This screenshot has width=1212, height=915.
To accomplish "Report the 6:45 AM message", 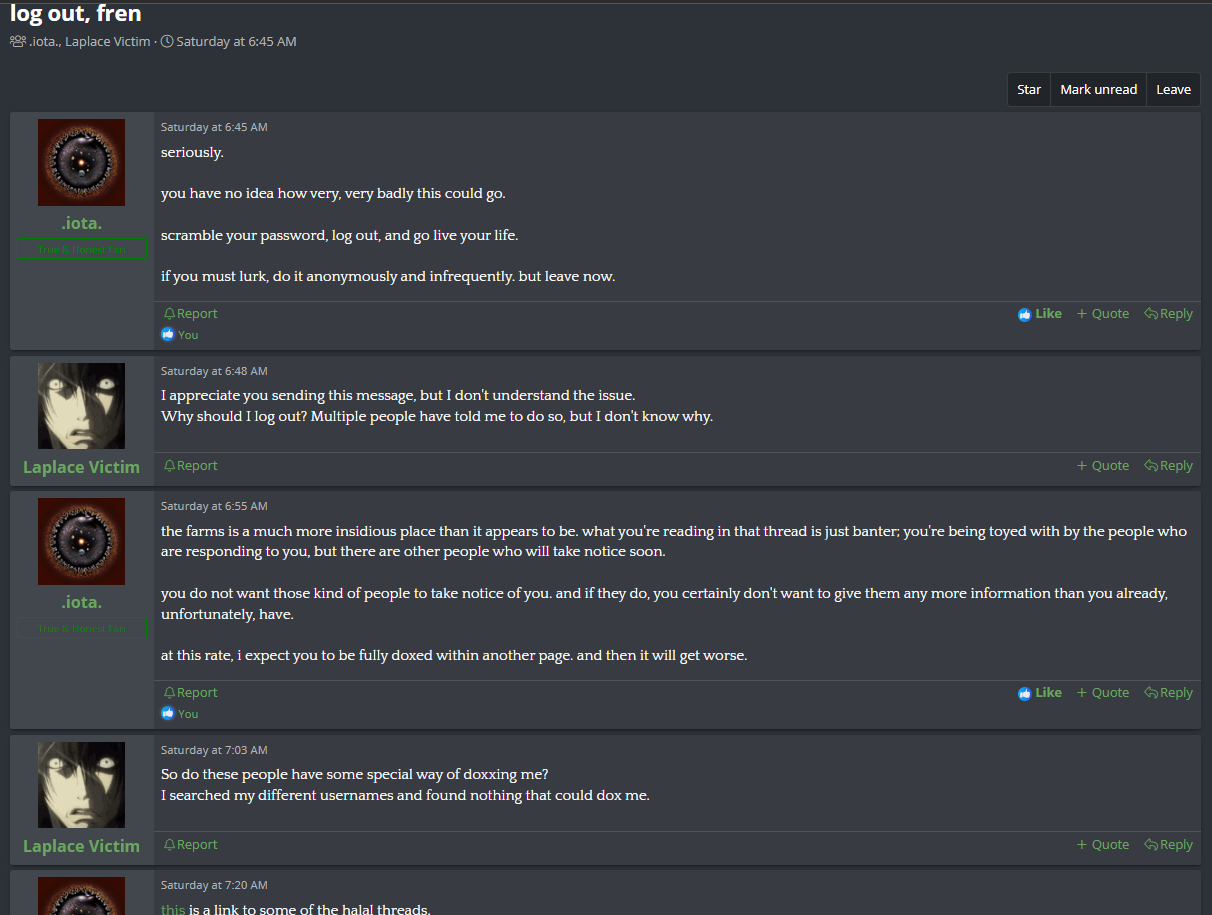I will tap(190, 314).
